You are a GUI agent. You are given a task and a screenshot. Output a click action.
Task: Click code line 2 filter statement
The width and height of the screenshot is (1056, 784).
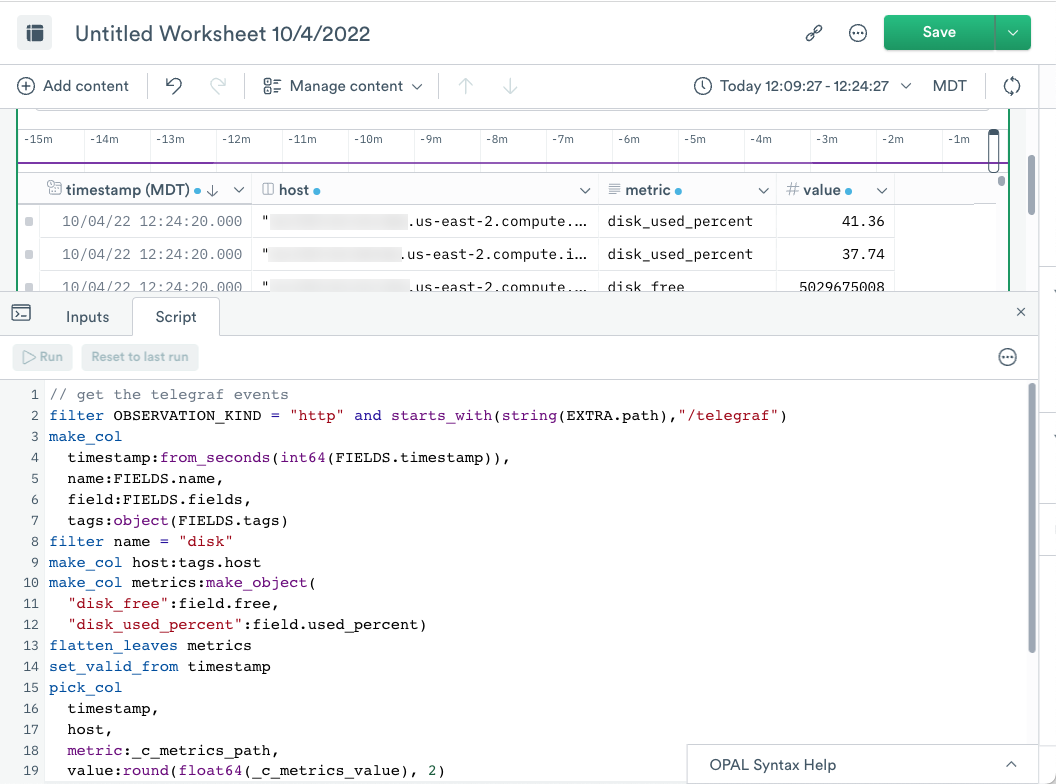click(418, 416)
